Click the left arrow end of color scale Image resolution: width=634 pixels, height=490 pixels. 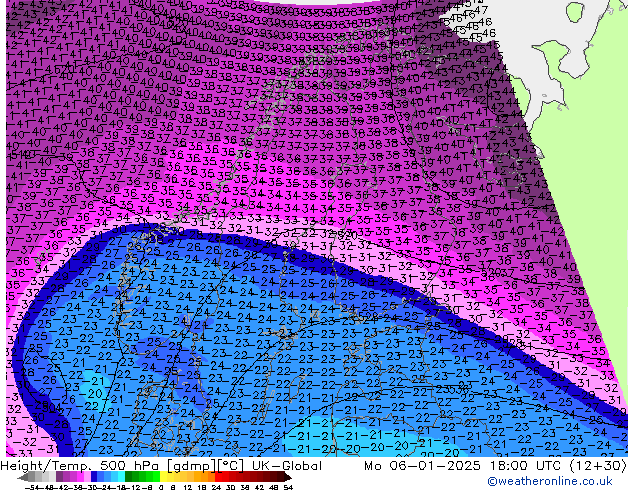(x=23, y=477)
